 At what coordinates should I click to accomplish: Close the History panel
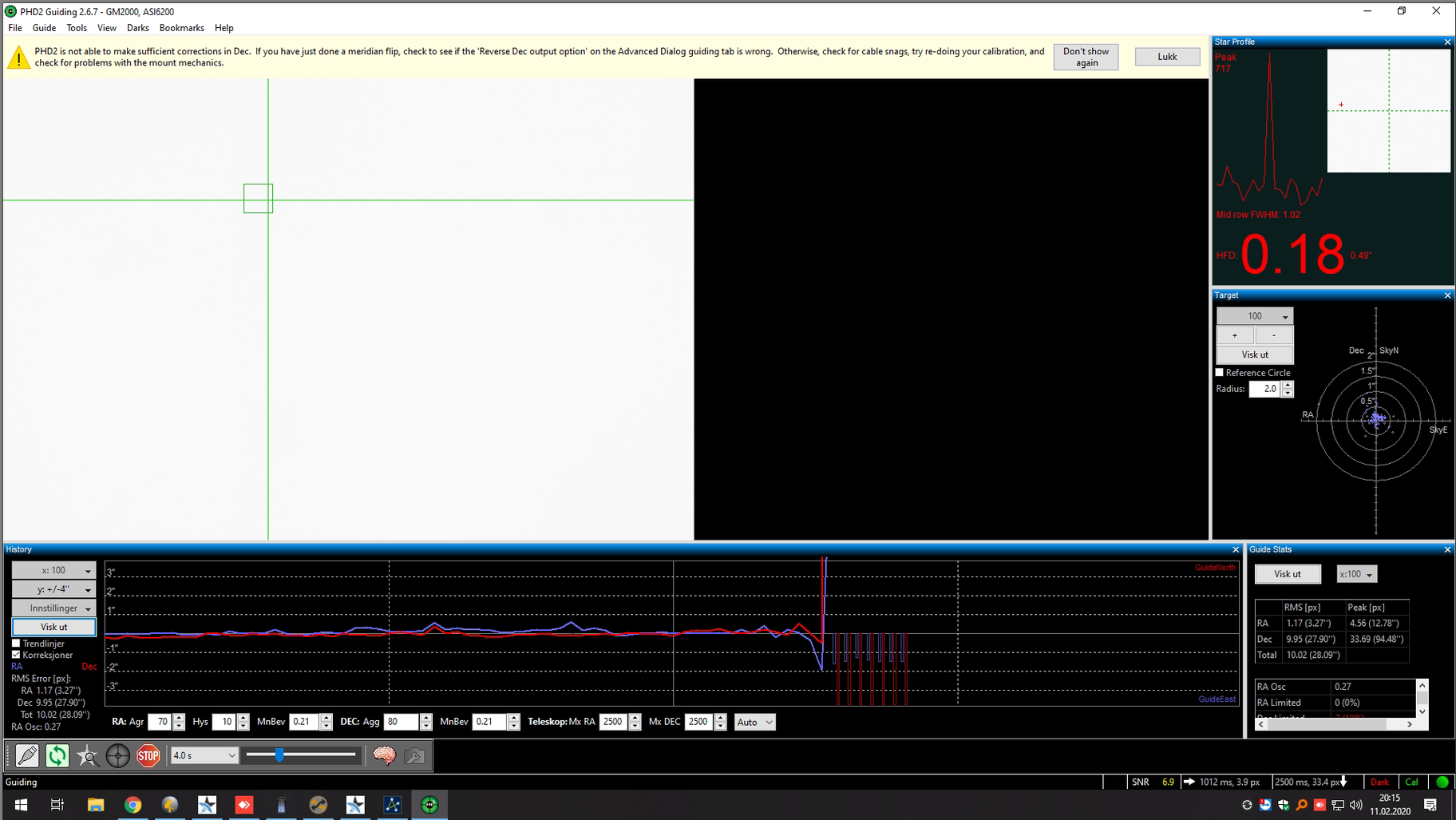pyautogui.click(x=1236, y=549)
